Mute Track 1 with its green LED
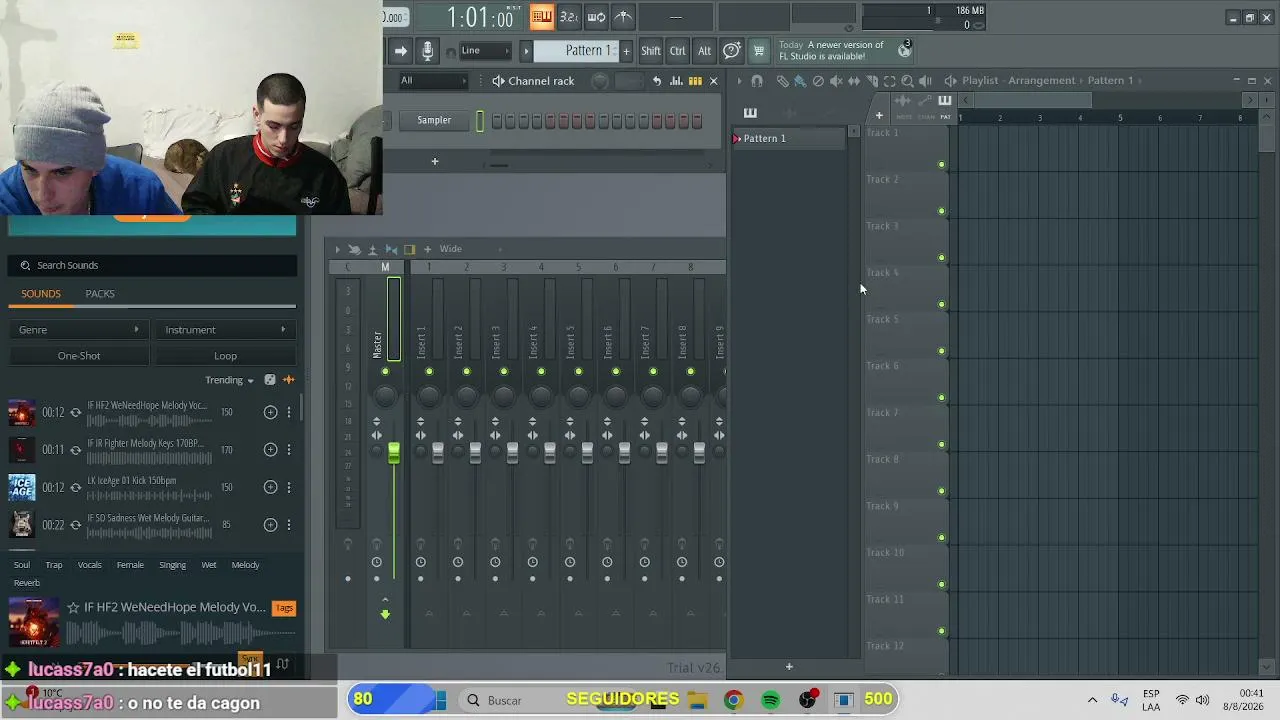This screenshot has width=1280, height=720. click(x=941, y=165)
